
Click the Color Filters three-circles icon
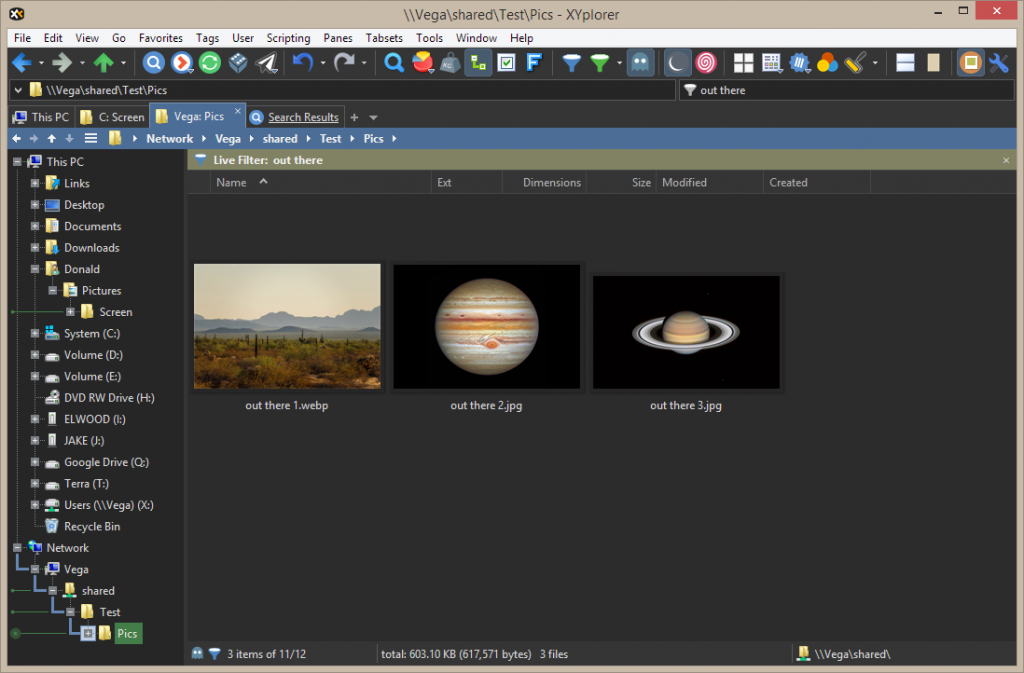tap(827, 63)
